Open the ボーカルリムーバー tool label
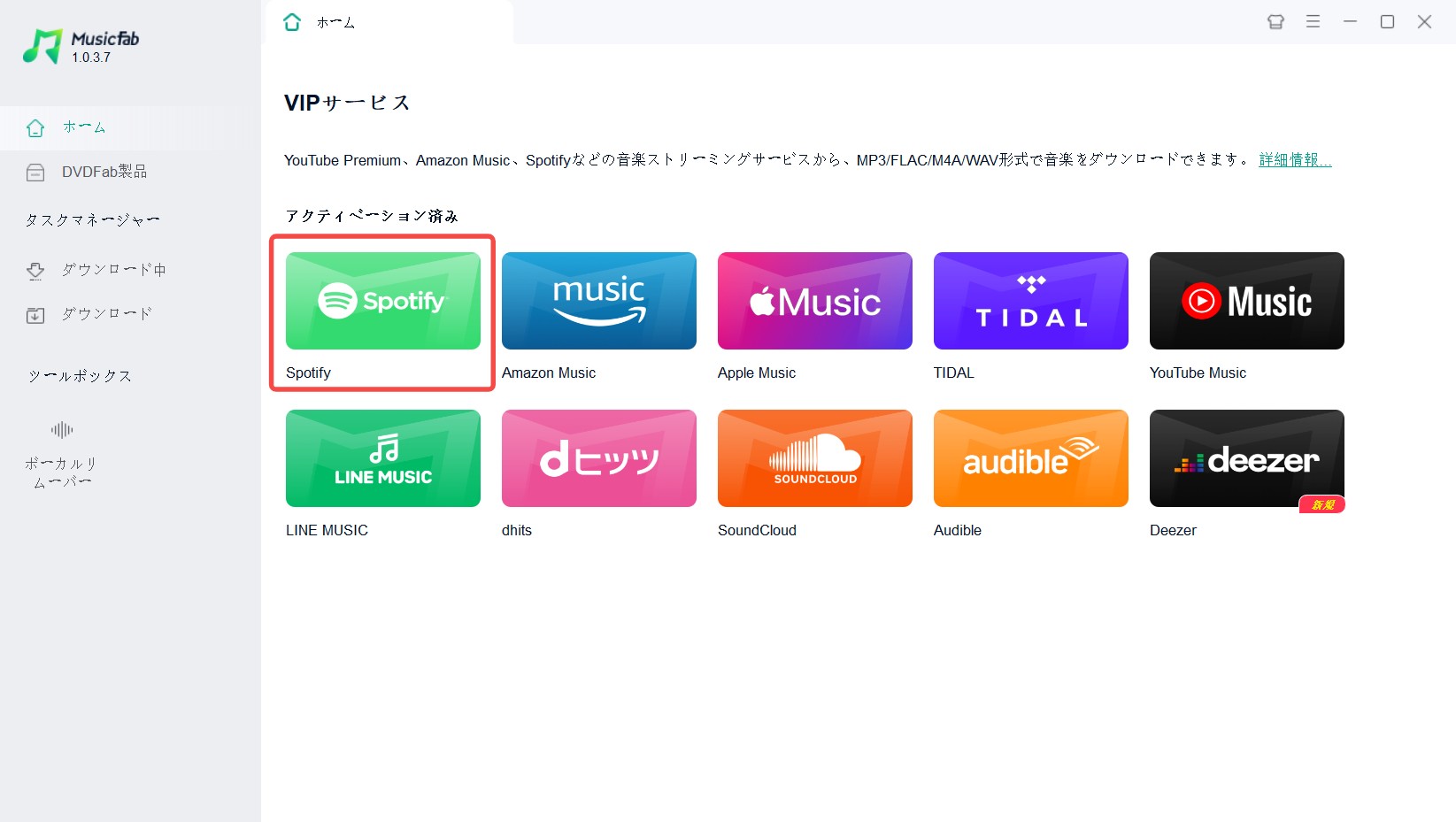 (x=62, y=472)
